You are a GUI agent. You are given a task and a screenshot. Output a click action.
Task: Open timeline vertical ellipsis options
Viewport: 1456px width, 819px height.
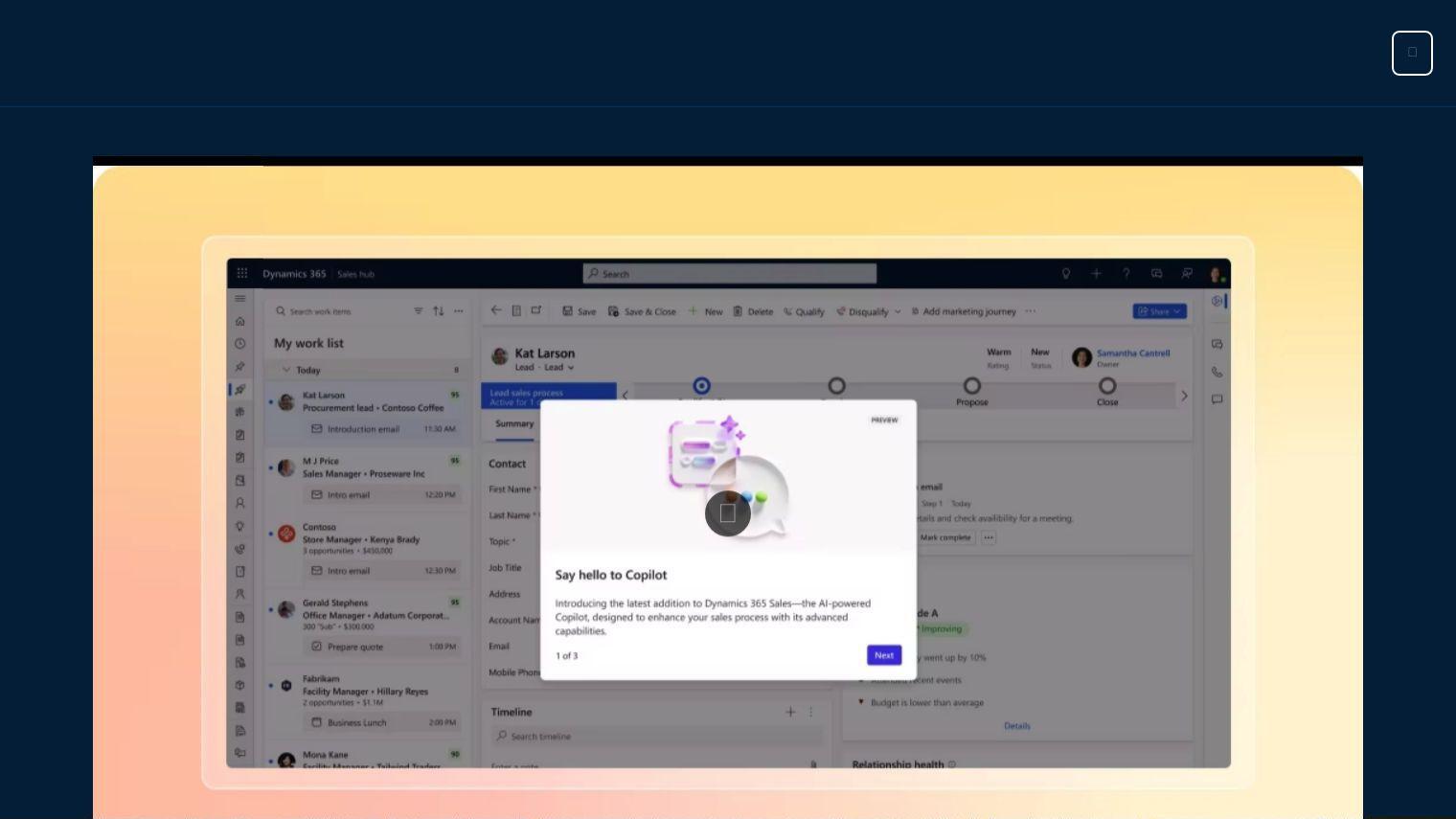coord(810,712)
